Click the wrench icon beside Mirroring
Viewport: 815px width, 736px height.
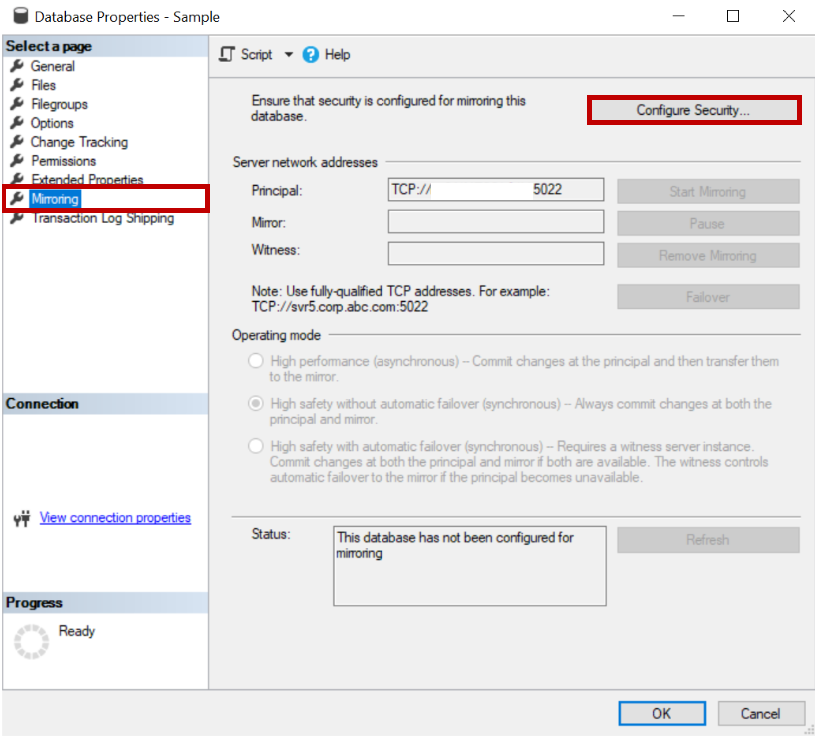click(x=17, y=199)
